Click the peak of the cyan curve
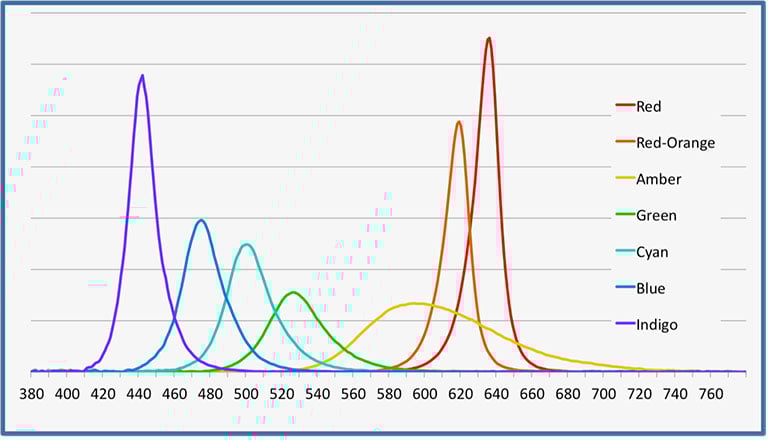770x440 pixels. click(247, 245)
